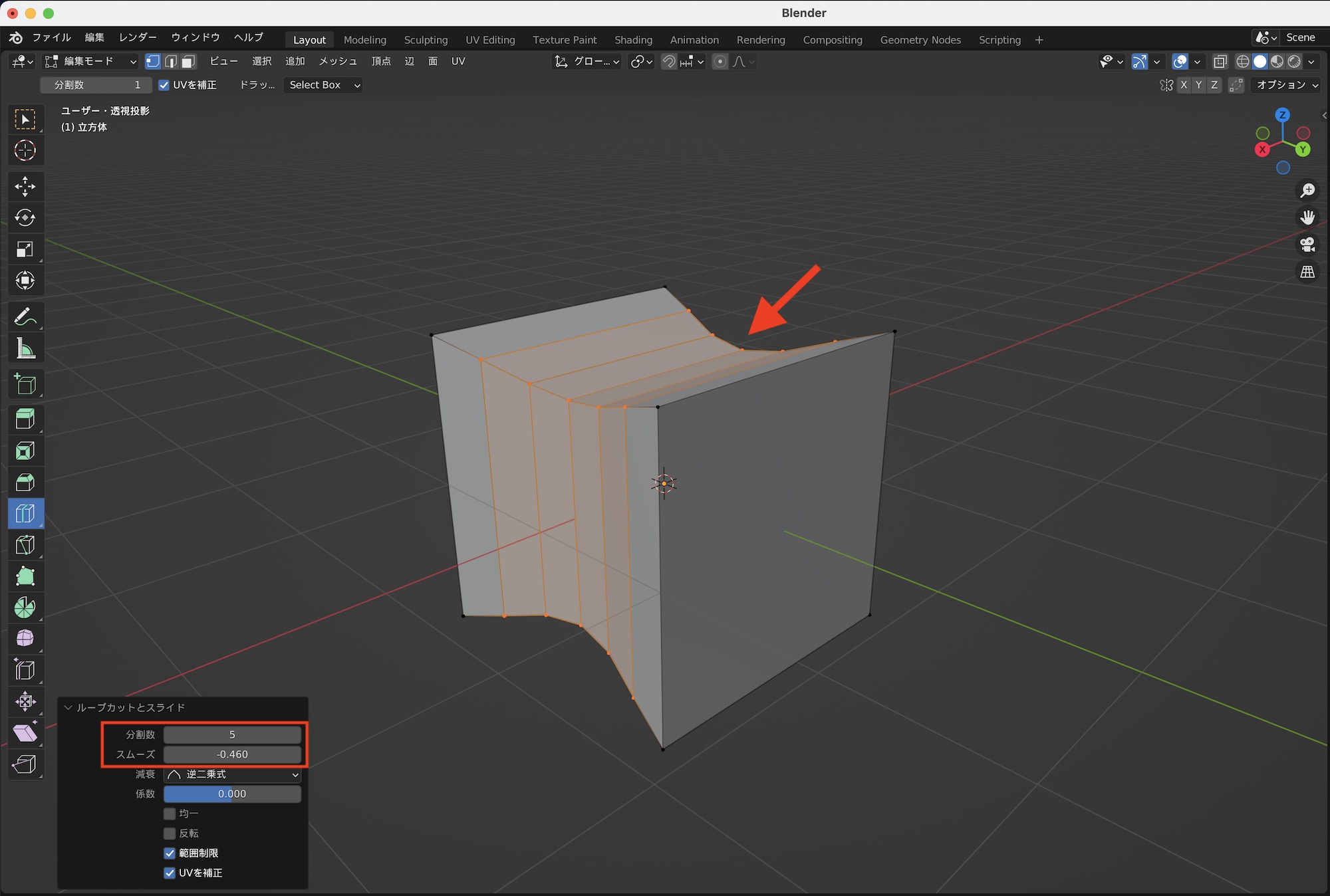Collapse the ループカットとスライド panel
The width and height of the screenshot is (1330, 896).
tap(68, 708)
